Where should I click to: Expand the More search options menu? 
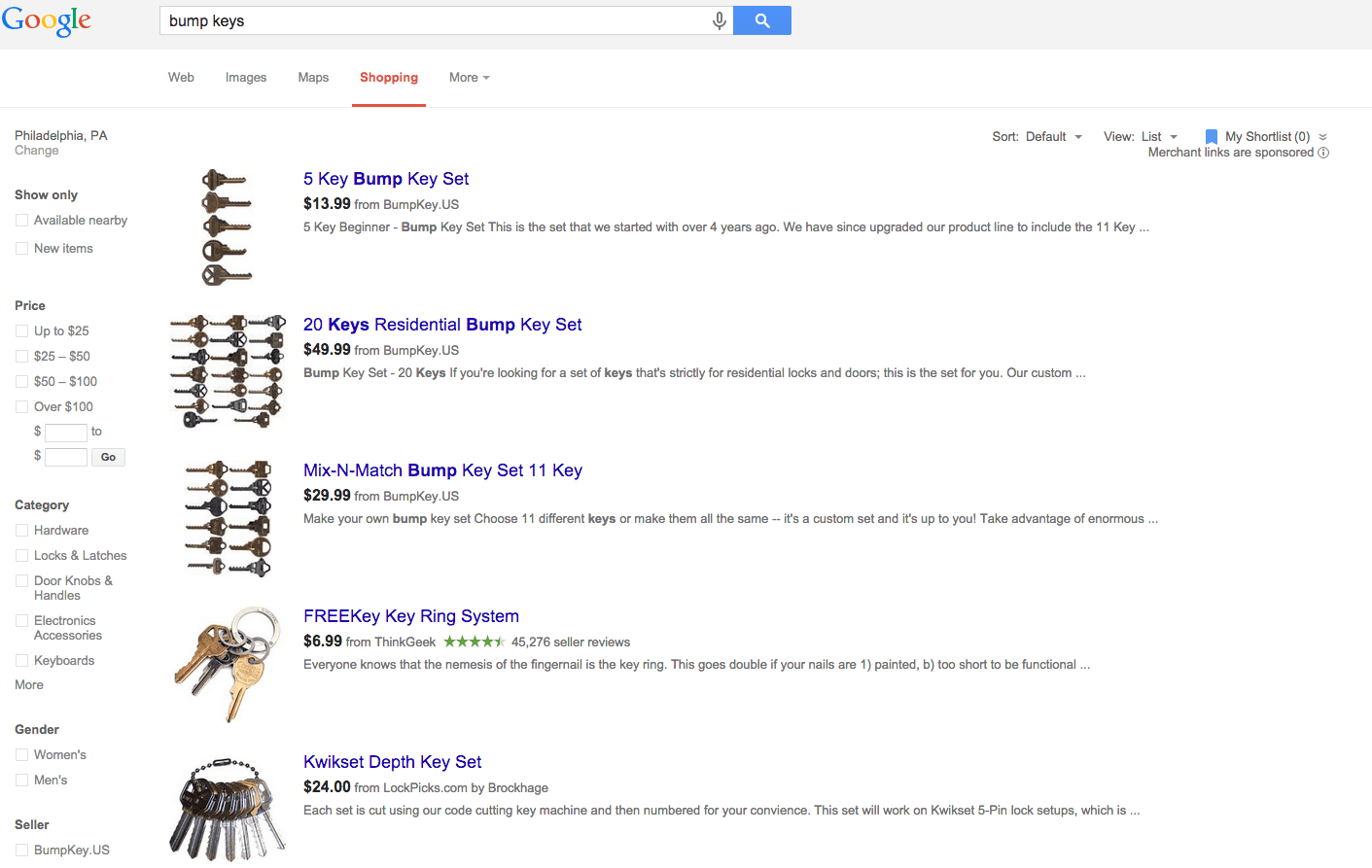[469, 78]
